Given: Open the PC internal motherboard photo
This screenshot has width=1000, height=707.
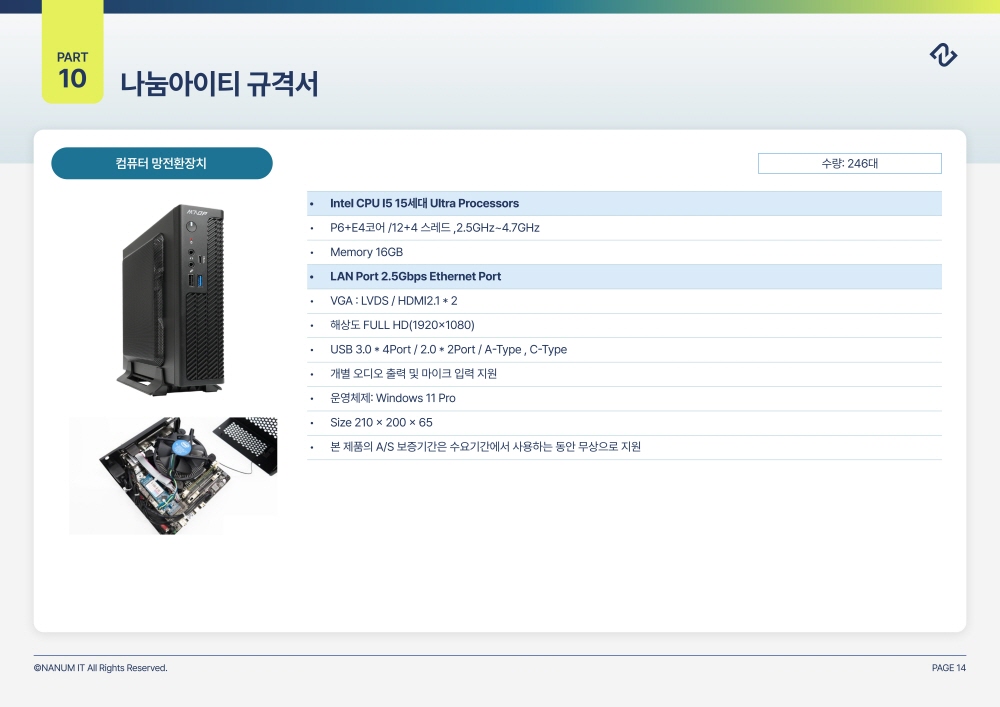Looking at the screenshot, I should click(x=173, y=475).
